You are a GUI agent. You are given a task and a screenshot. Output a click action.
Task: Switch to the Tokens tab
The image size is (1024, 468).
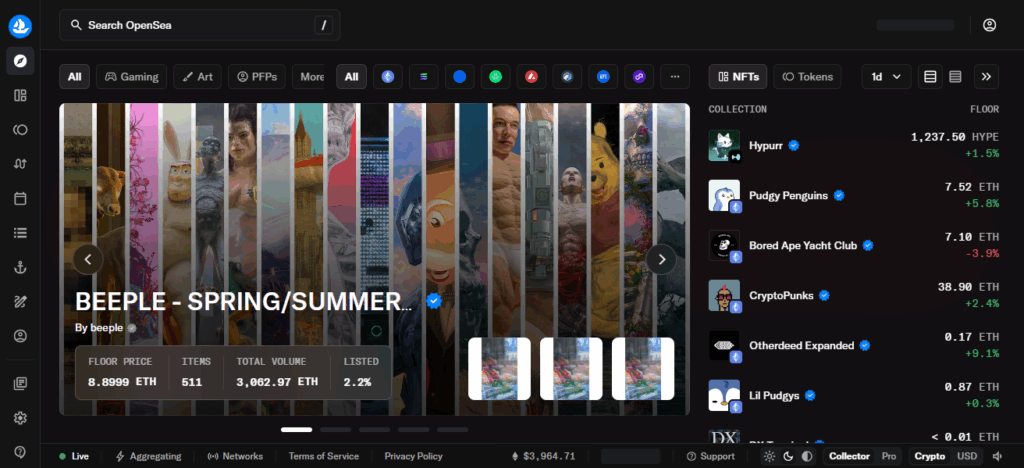pos(808,76)
